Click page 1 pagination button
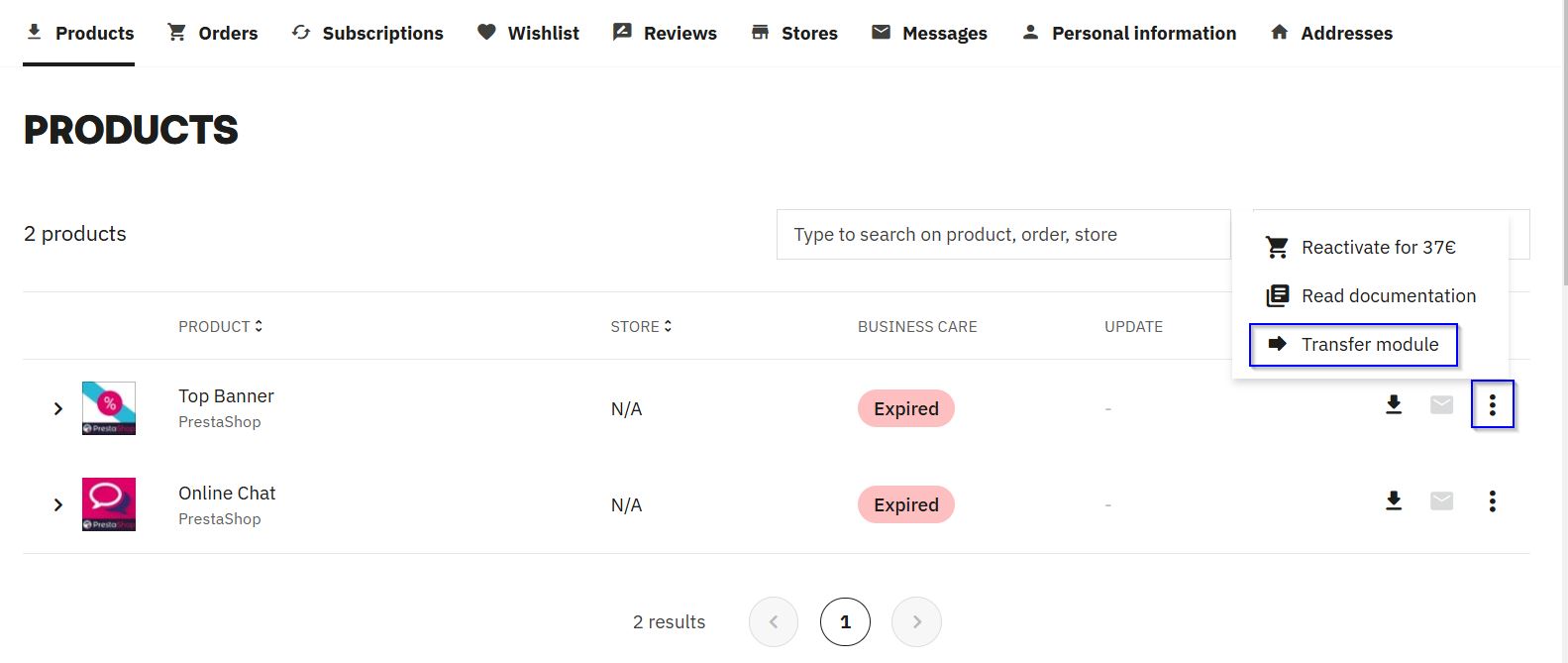The height and width of the screenshot is (663, 1568). click(845, 622)
